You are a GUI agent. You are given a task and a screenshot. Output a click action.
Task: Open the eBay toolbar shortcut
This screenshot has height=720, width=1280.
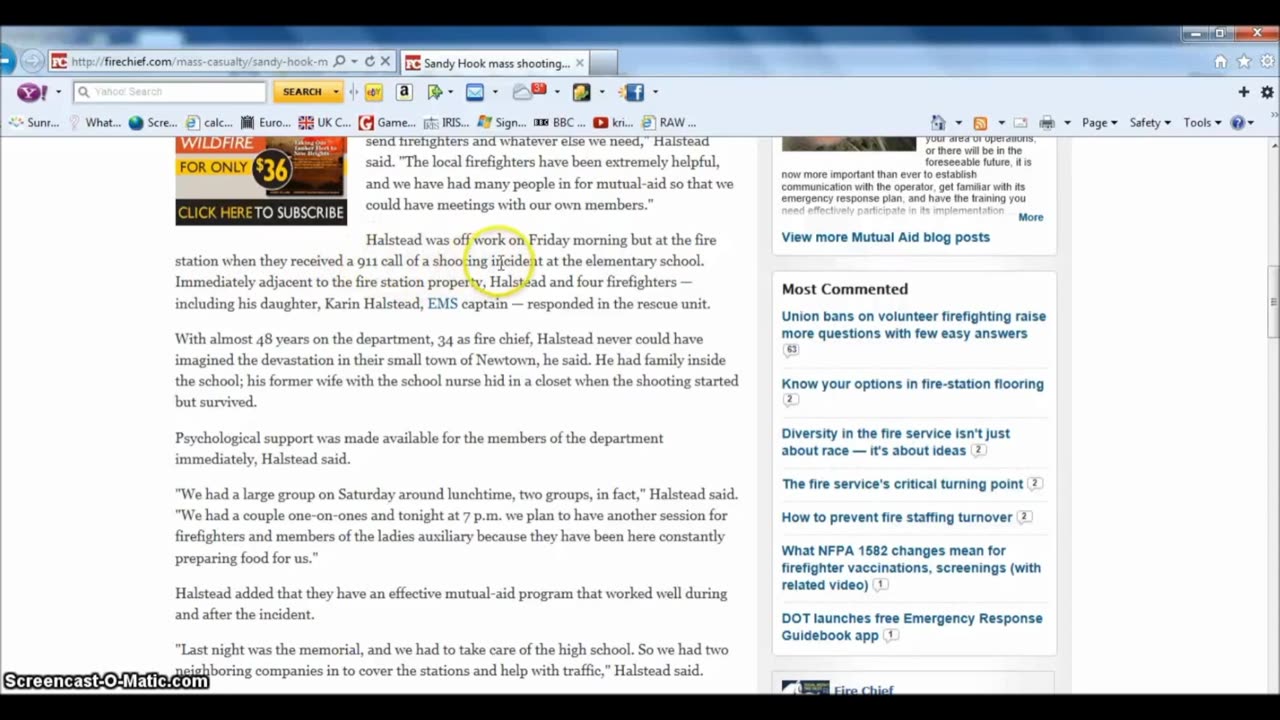click(373, 92)
